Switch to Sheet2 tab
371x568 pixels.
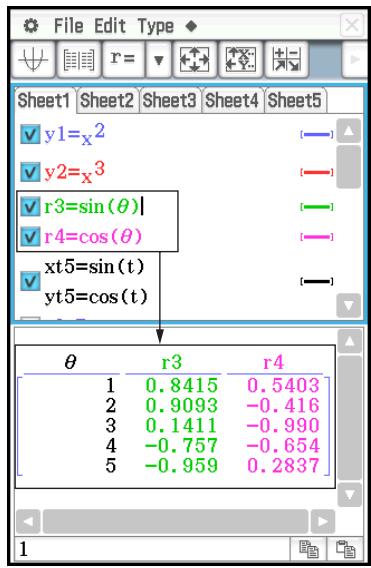click(x=107, y=100)
